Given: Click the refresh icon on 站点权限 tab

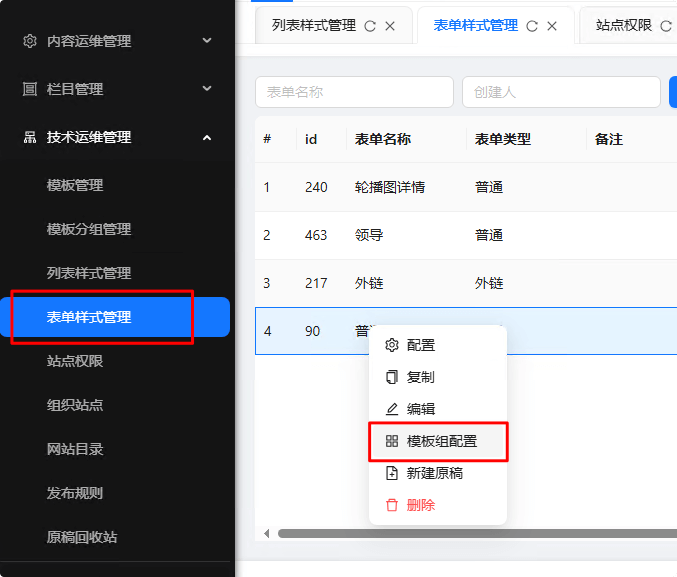Looking at the screenshot, I should coord(666,26).
